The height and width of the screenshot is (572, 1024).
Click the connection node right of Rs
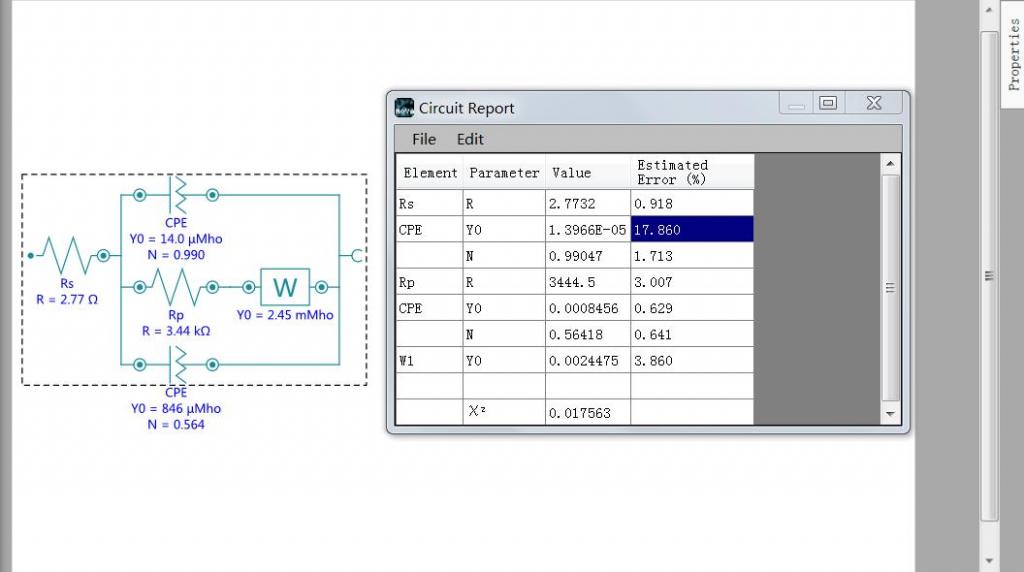(x=103, y=255)
